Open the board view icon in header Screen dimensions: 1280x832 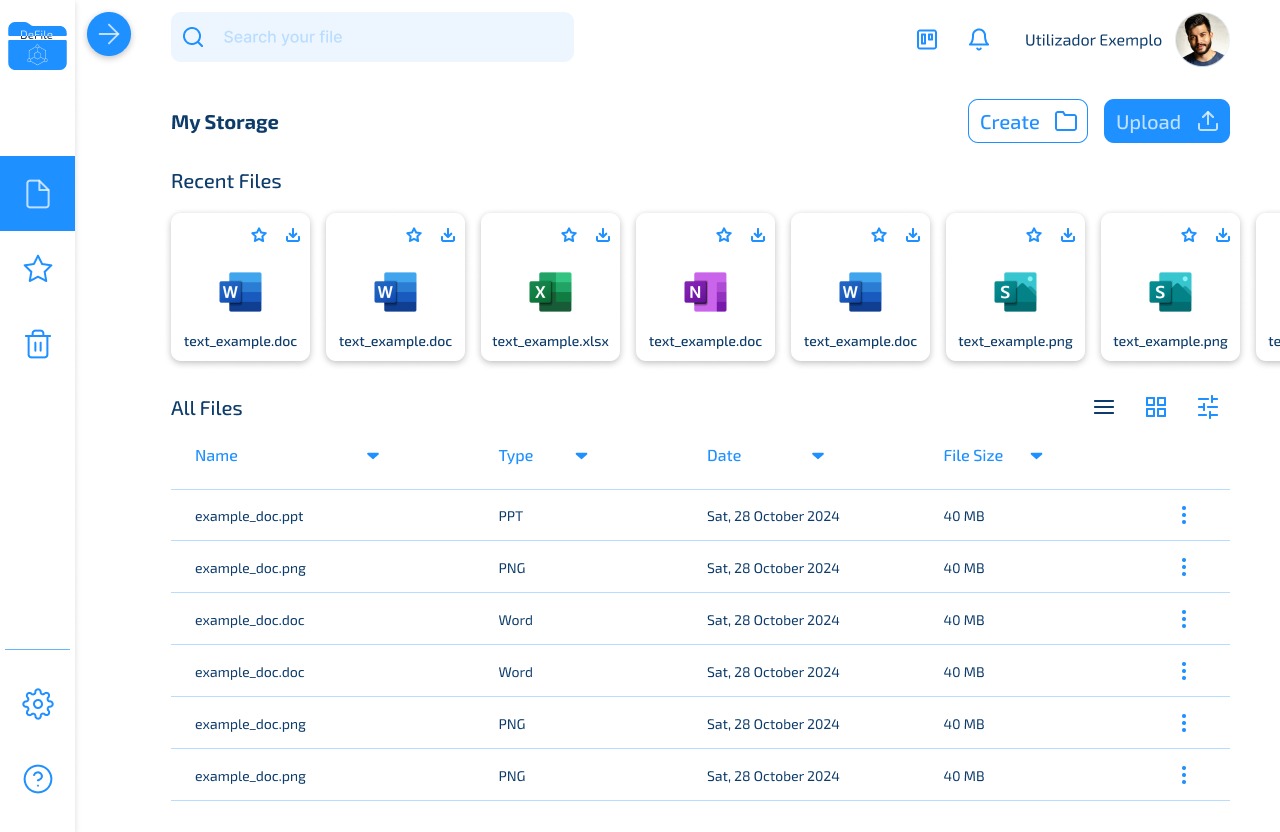point(927,40)
